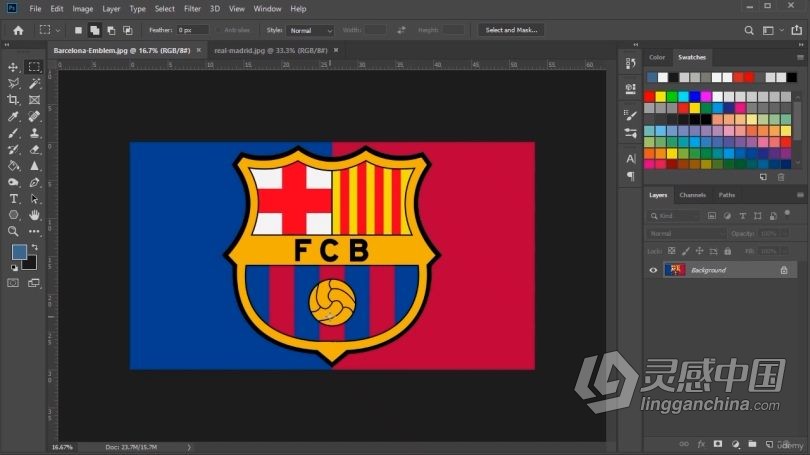This screenshot has width=810, height=455.
Task: Open the Swatches panel options menu
Action: (x=800, y=57)
